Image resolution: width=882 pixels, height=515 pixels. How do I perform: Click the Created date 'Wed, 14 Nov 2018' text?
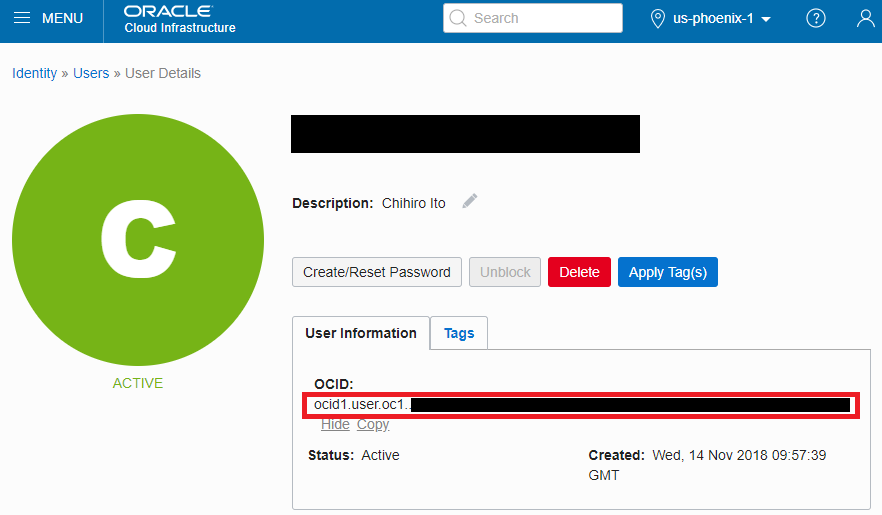tap(710, 455)
